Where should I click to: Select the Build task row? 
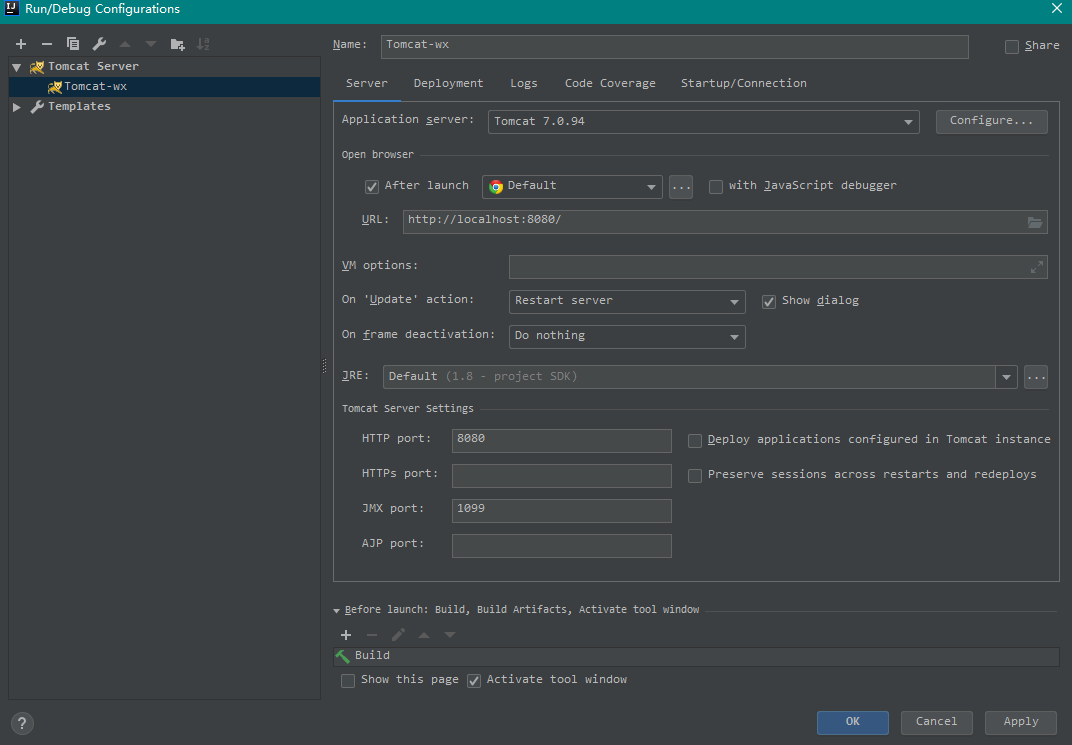(x=696, y=656)
